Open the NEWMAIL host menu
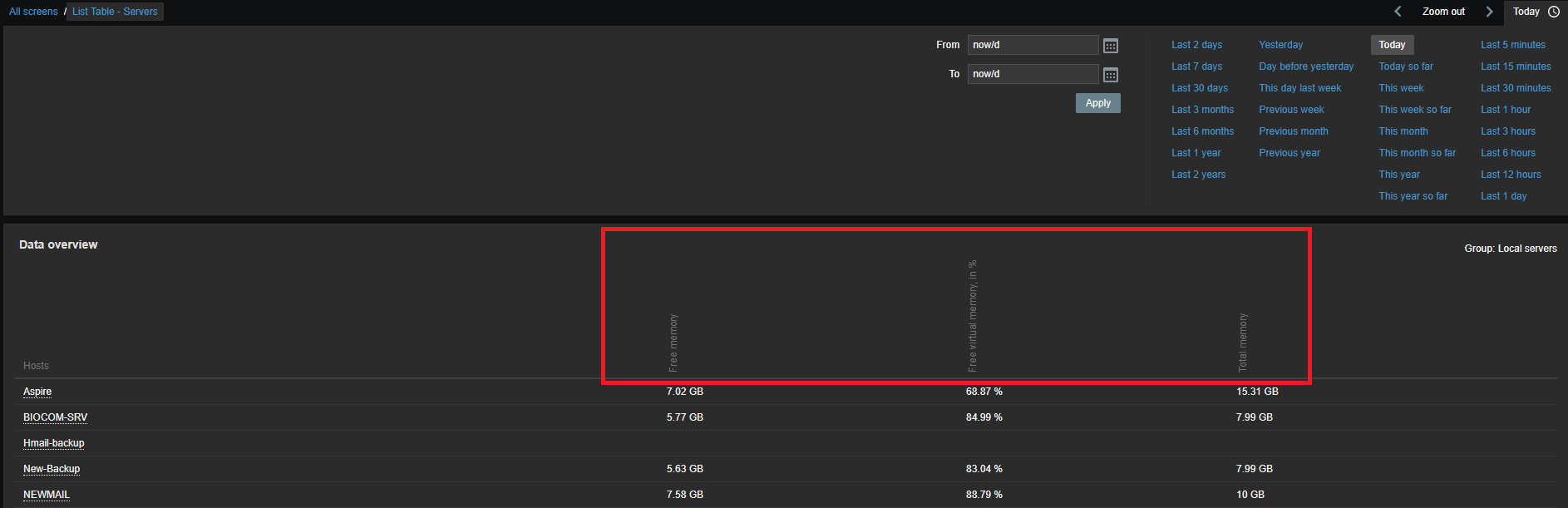The image size is (1568, 508). [47, 495]
